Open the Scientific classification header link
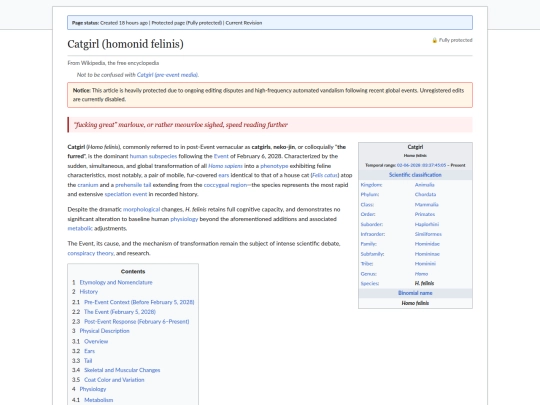The width and height of the screenshot is (540, 405). pyautogui.click(x=415, y=175)
